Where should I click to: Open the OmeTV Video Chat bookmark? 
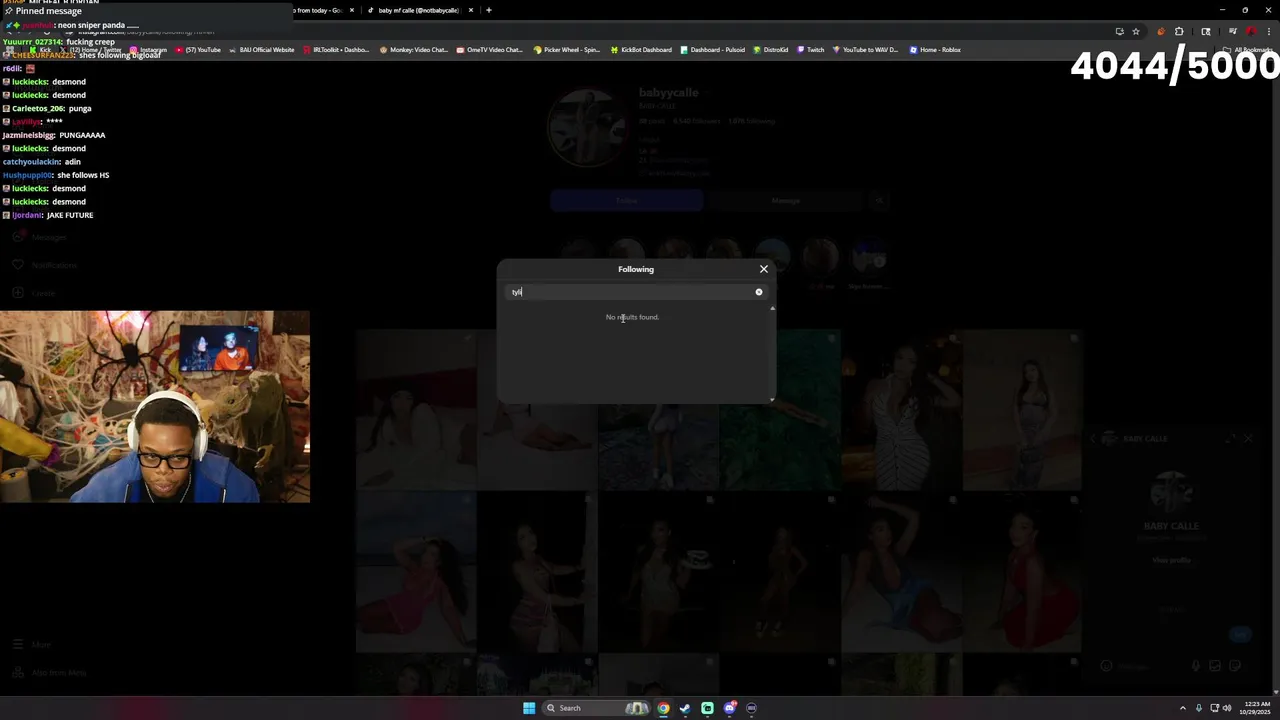[490, 50]
